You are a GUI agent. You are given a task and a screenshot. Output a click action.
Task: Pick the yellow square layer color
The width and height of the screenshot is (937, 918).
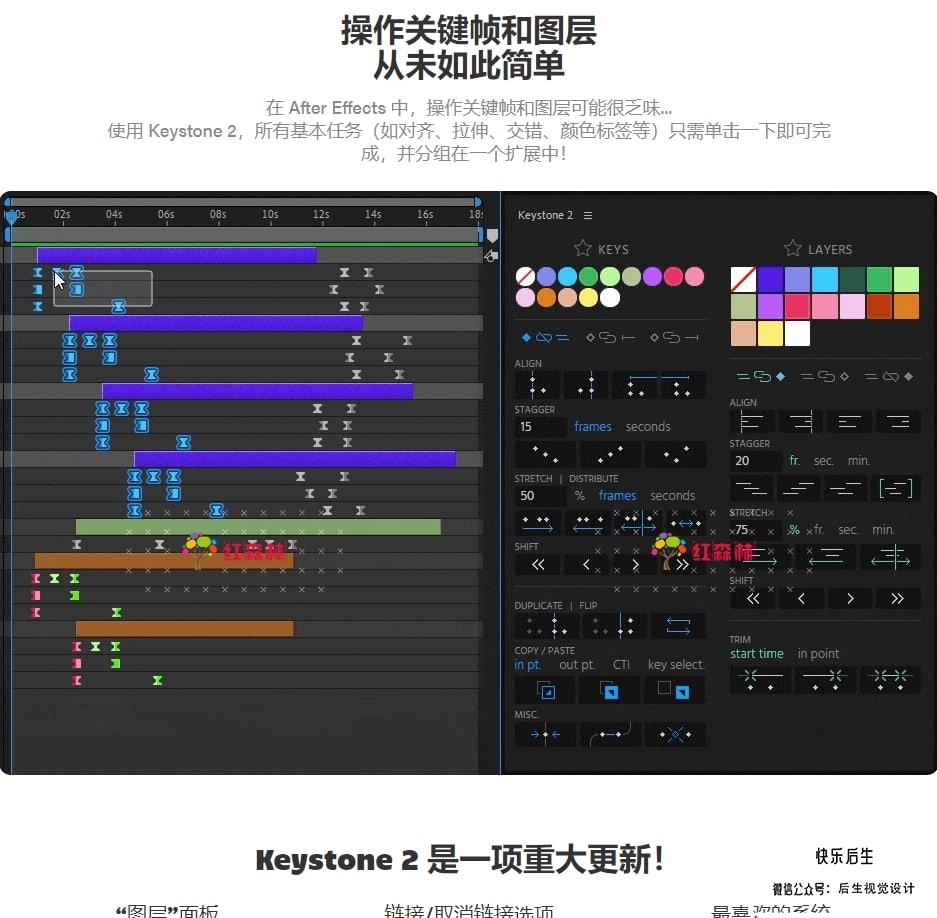pyautogui.click(x=770, y=333)
